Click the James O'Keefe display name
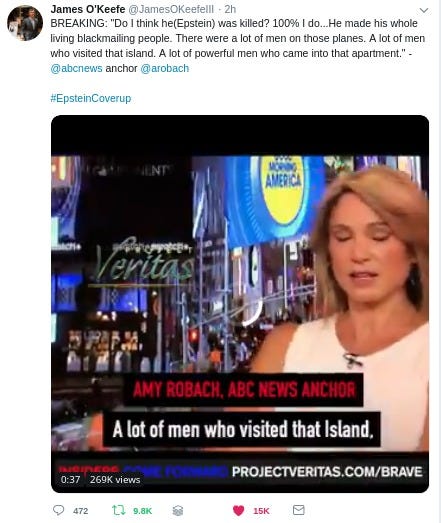Image resolution: width=441 pixels, height=523 pixels. pyautogui.click(x=88, y=9)
